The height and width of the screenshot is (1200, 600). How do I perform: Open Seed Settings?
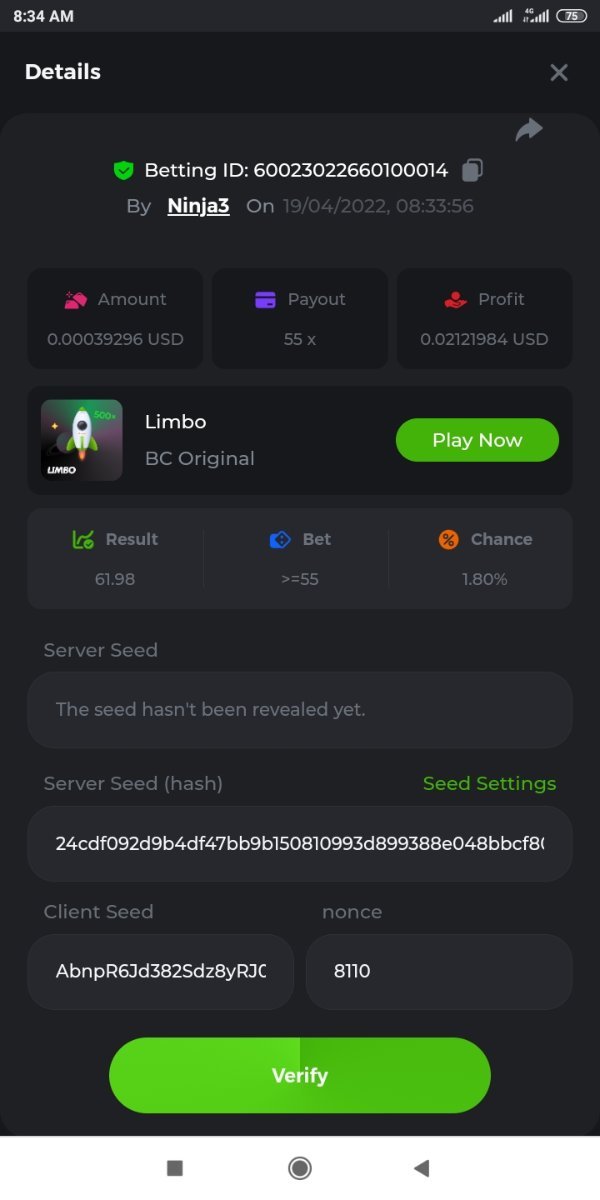[489, 784]
